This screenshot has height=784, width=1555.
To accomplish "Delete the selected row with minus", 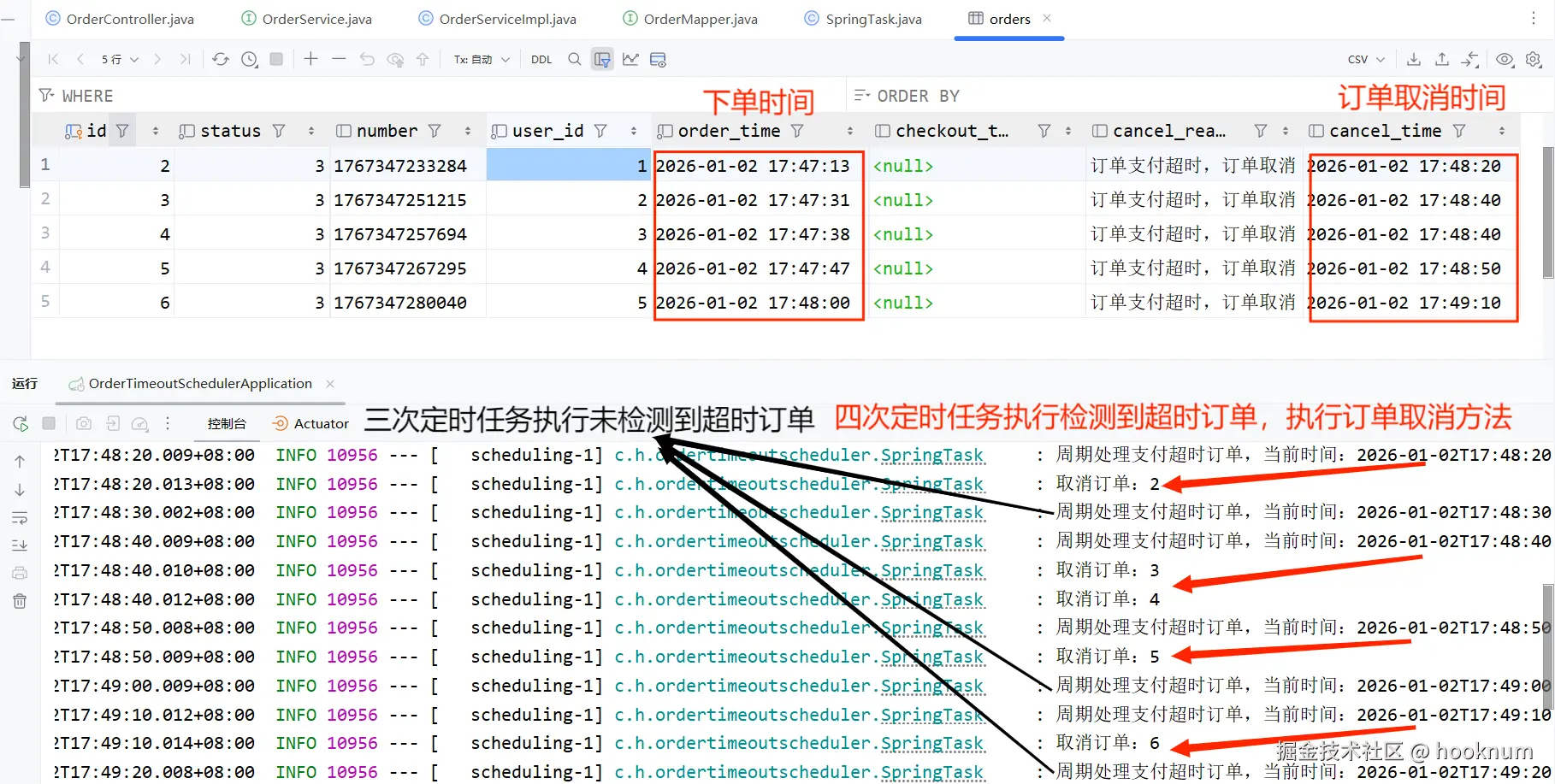I will (339, 59).
